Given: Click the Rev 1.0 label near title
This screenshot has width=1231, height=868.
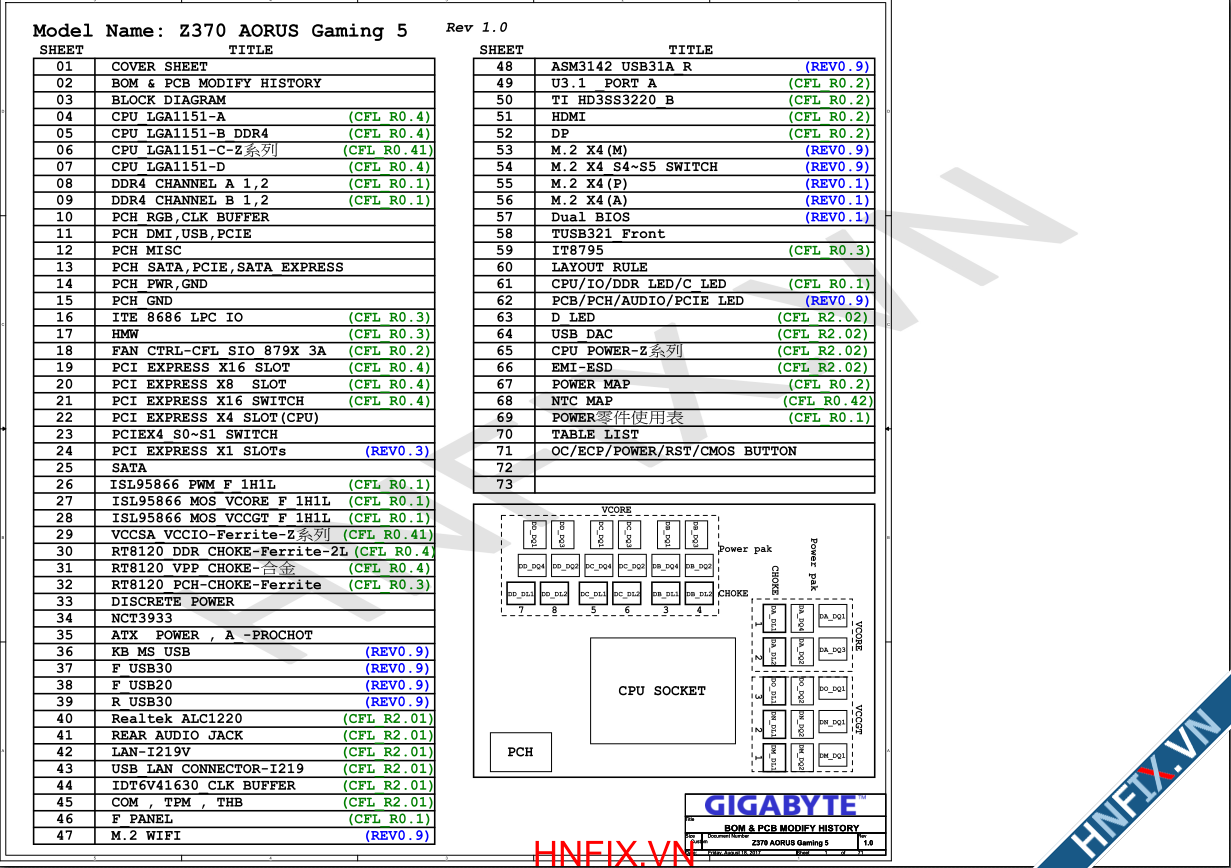Looking at the screenshot, I should pos(476,28).
